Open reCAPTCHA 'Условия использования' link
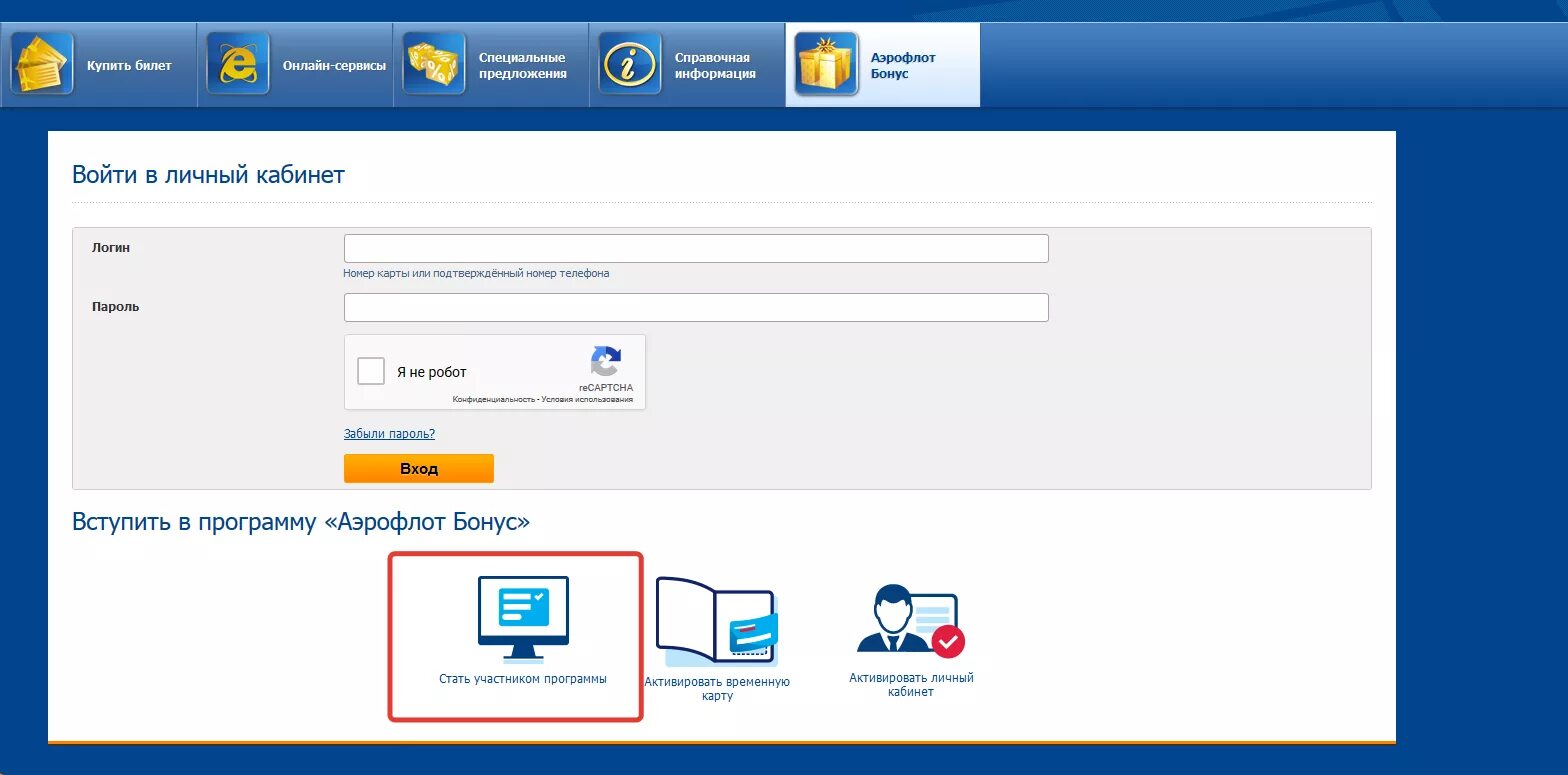 coord(588,400)
